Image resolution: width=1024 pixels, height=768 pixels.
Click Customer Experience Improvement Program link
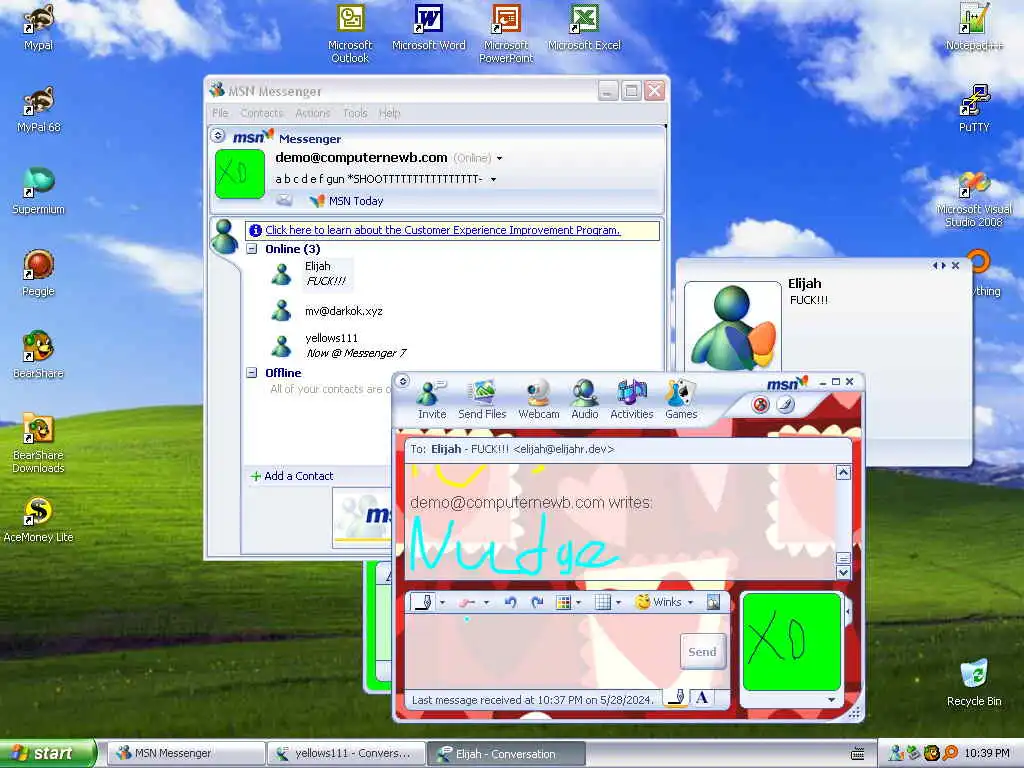[443, 230]
